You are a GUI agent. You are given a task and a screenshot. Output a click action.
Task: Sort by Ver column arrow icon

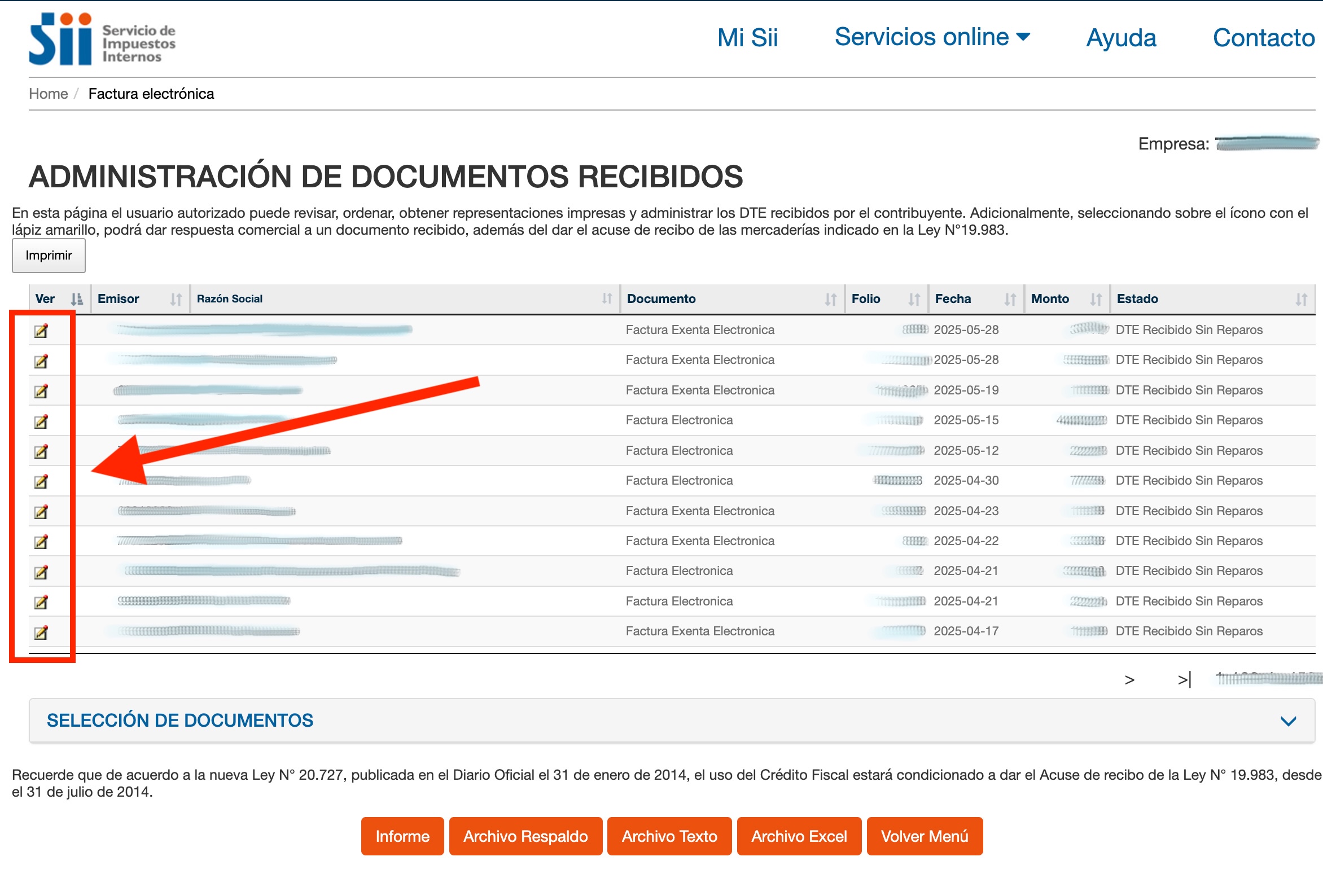(x=76, y=299)
